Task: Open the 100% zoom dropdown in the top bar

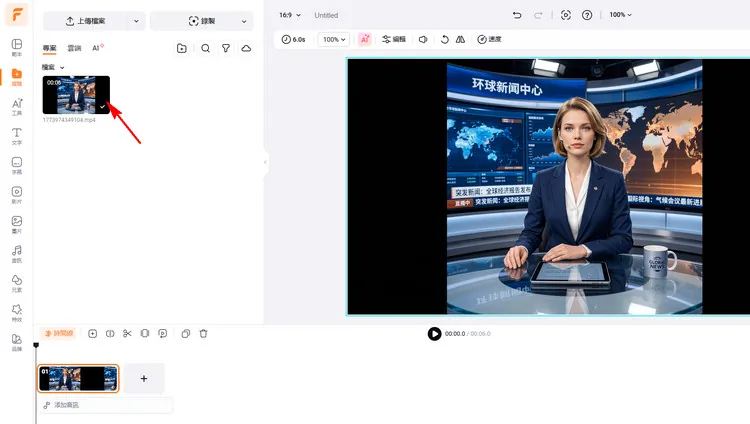Action: (622, 15)
